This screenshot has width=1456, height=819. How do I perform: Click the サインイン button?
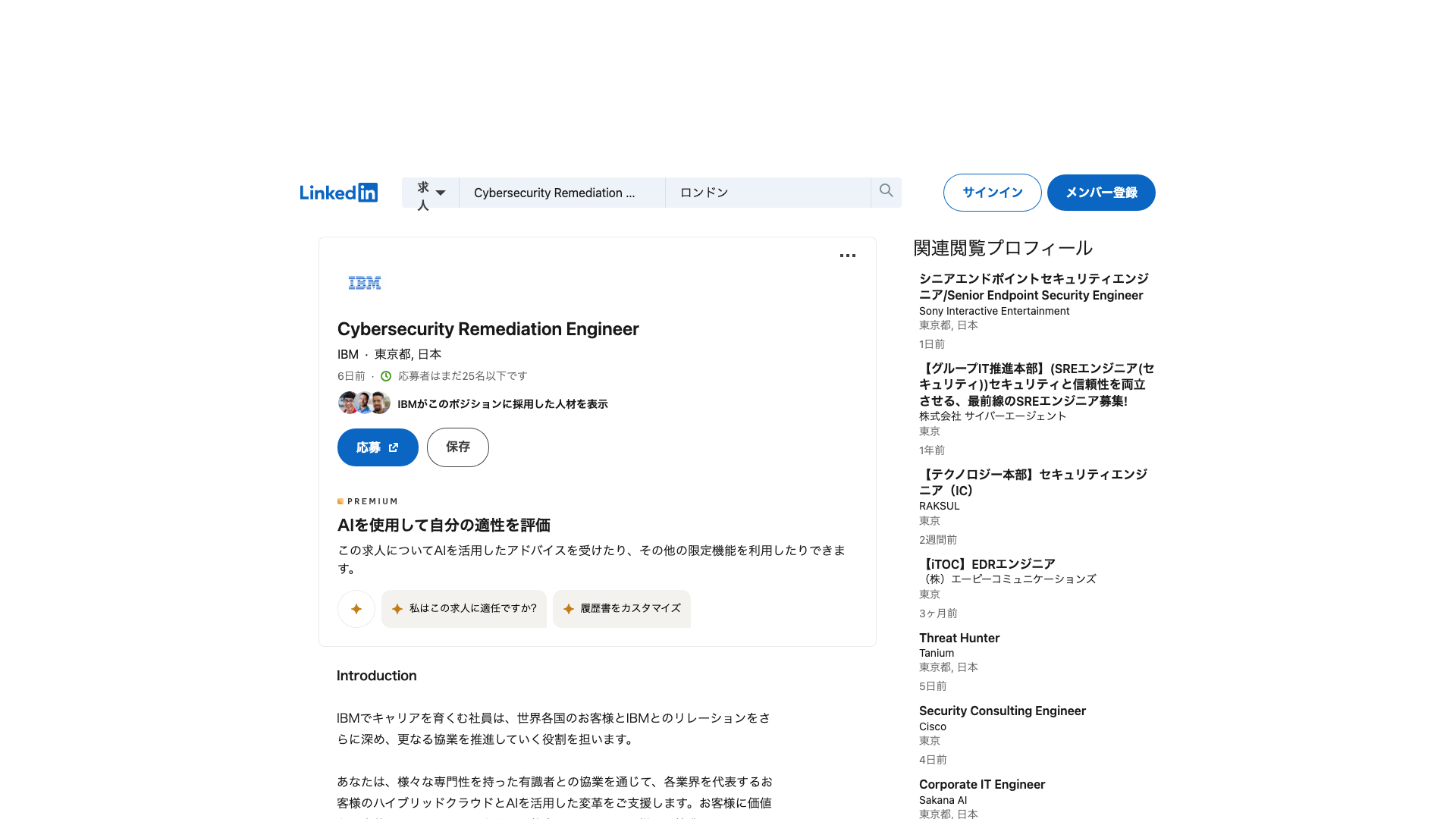click(992, 193)
